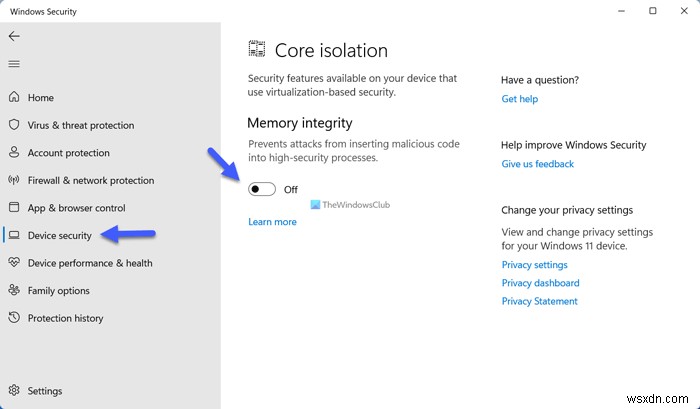Image resolution: width=700 pixels, height=409 pixels.
Task: Click the Protection history clock icon
Action: [x=14, y=318]
